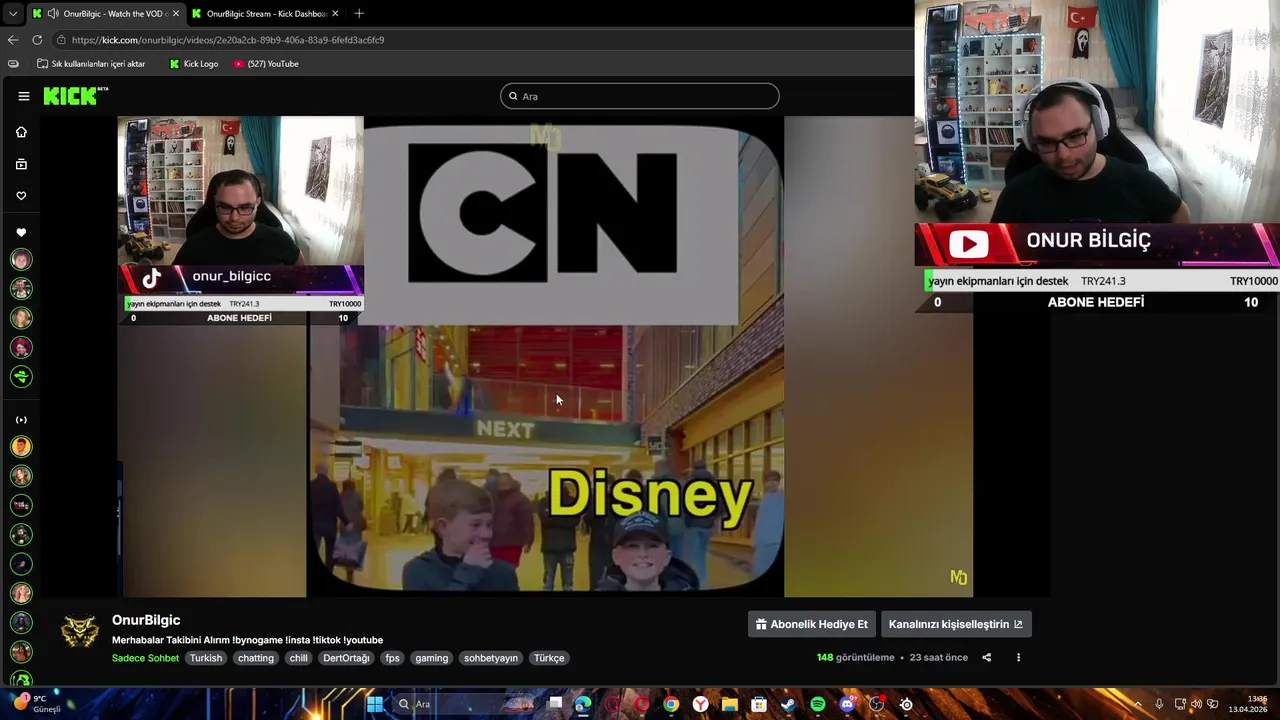Click the Kick logo in the header
Image resolution: width=1280 pixels, height=720 pixels.
tap(75, 96)
